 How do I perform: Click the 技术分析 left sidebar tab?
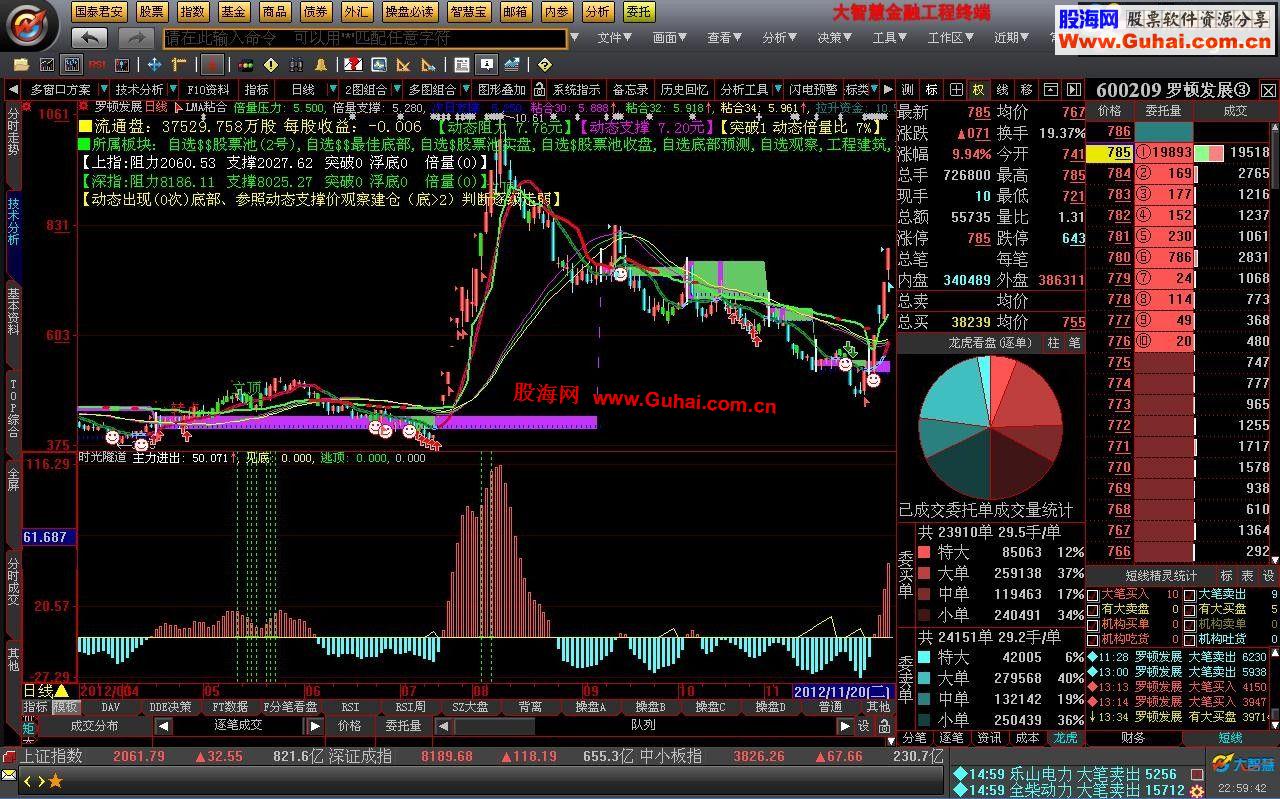13,221
